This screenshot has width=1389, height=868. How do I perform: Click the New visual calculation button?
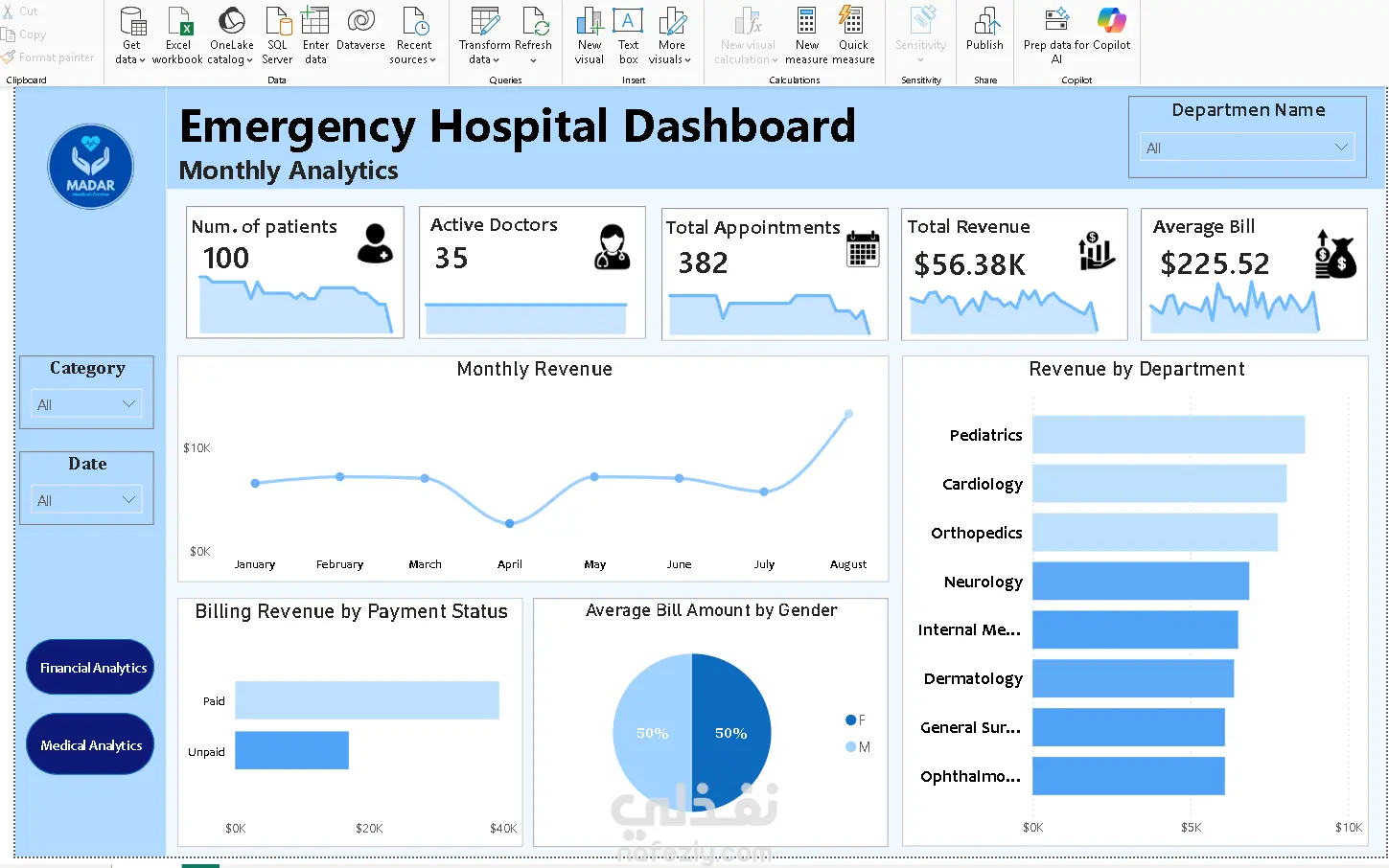[748, 35]
